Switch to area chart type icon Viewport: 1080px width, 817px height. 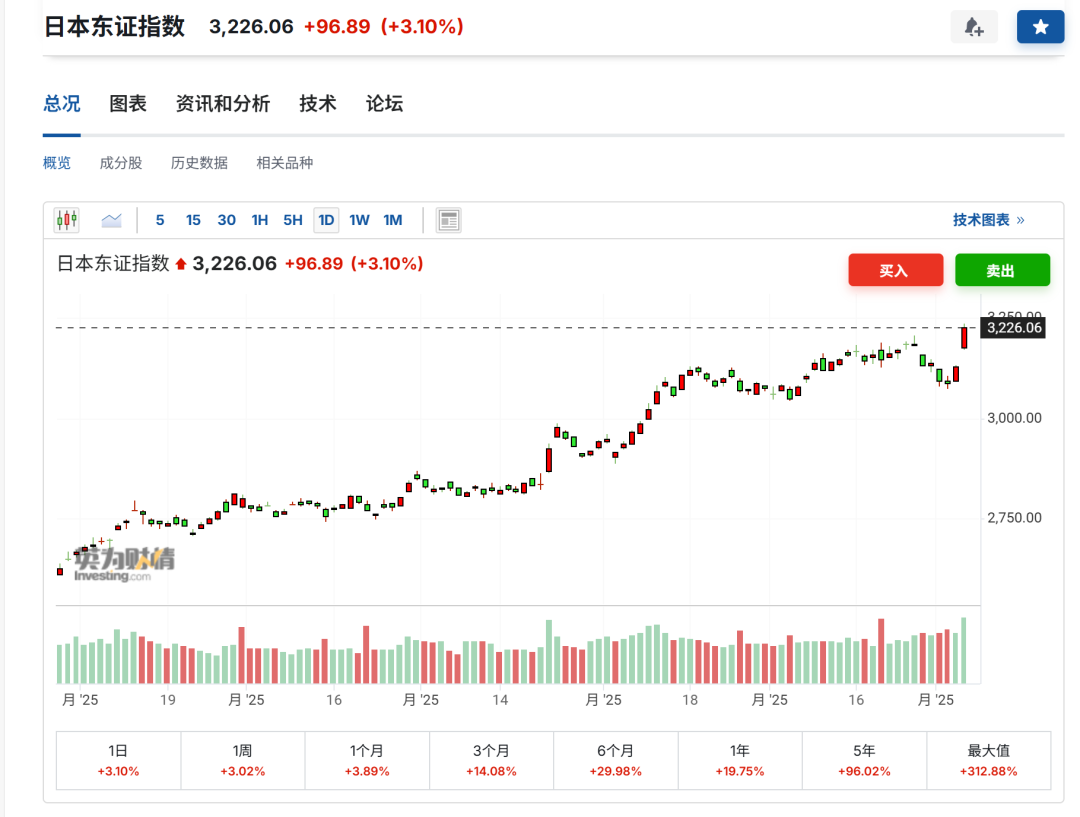tap(111, 220)
